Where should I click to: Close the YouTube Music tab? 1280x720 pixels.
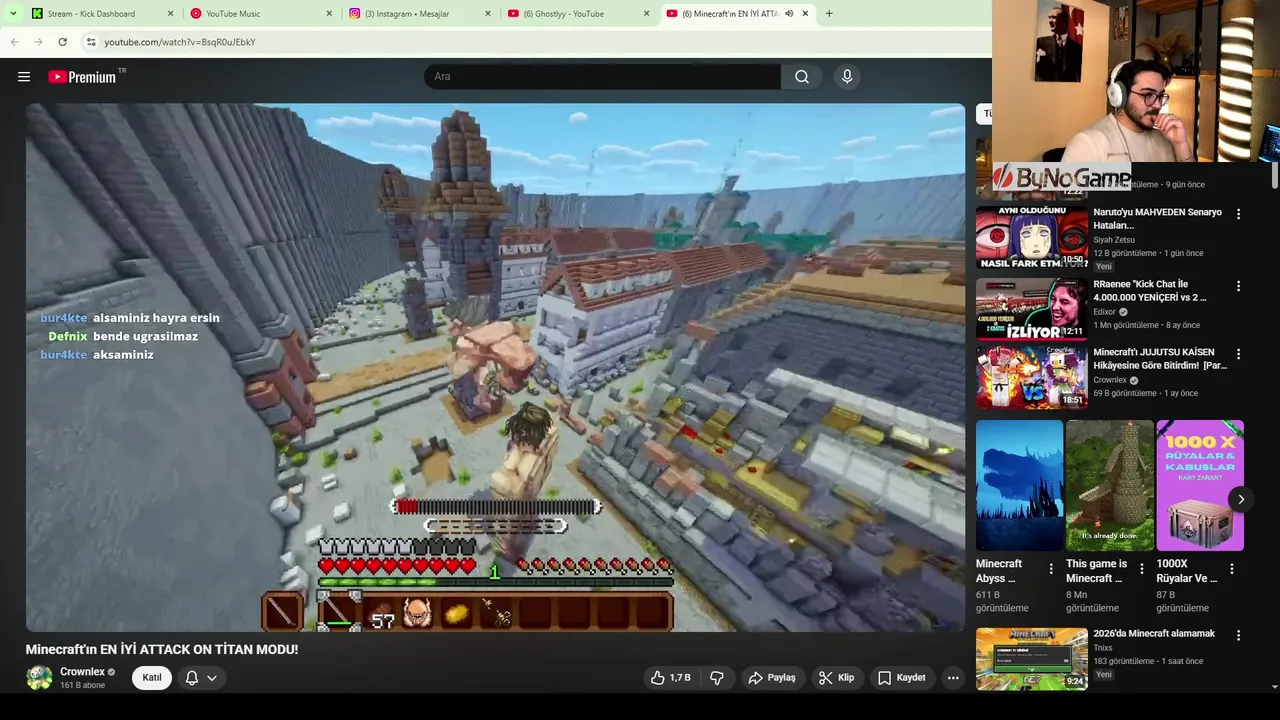pos(329,14)
